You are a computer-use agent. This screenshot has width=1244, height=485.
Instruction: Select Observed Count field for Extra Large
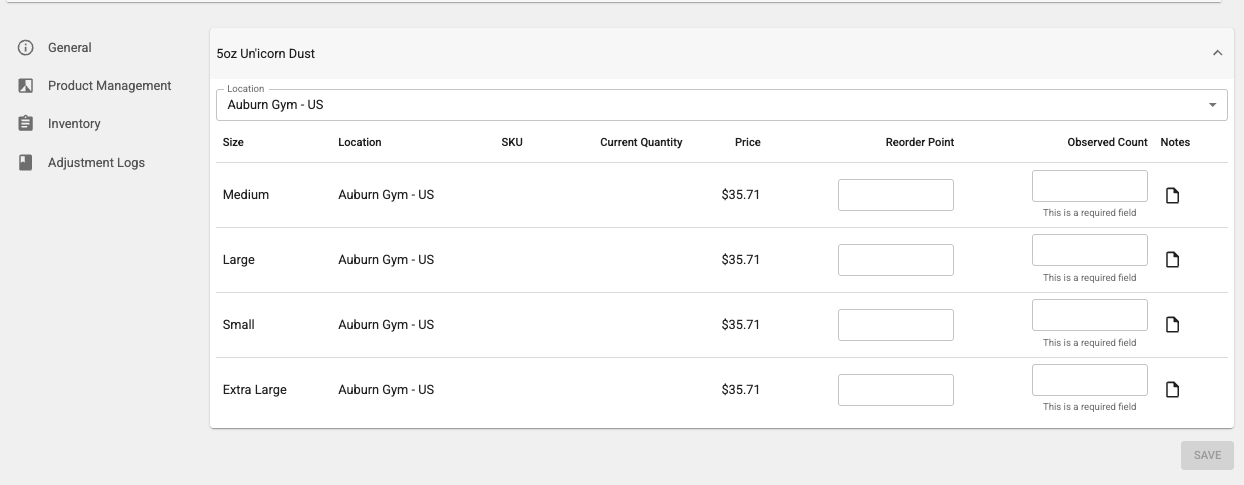click(x=1089, y=380)
